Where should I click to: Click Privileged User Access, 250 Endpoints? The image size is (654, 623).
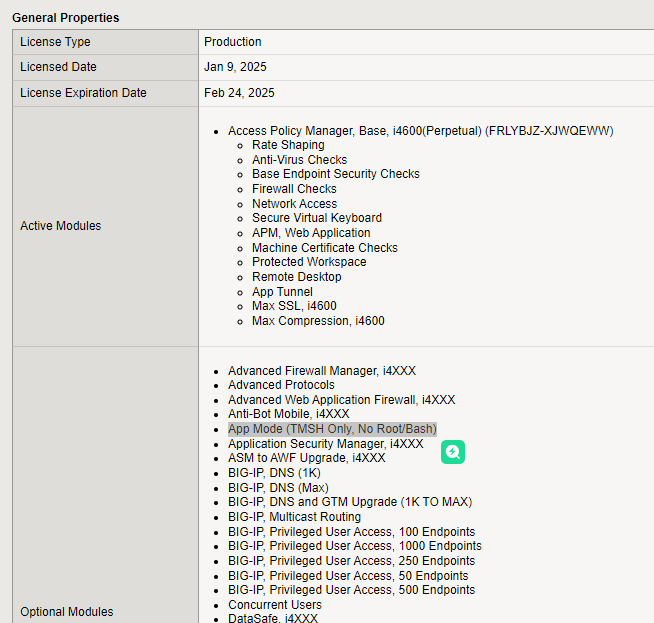(x=352, y=561)
